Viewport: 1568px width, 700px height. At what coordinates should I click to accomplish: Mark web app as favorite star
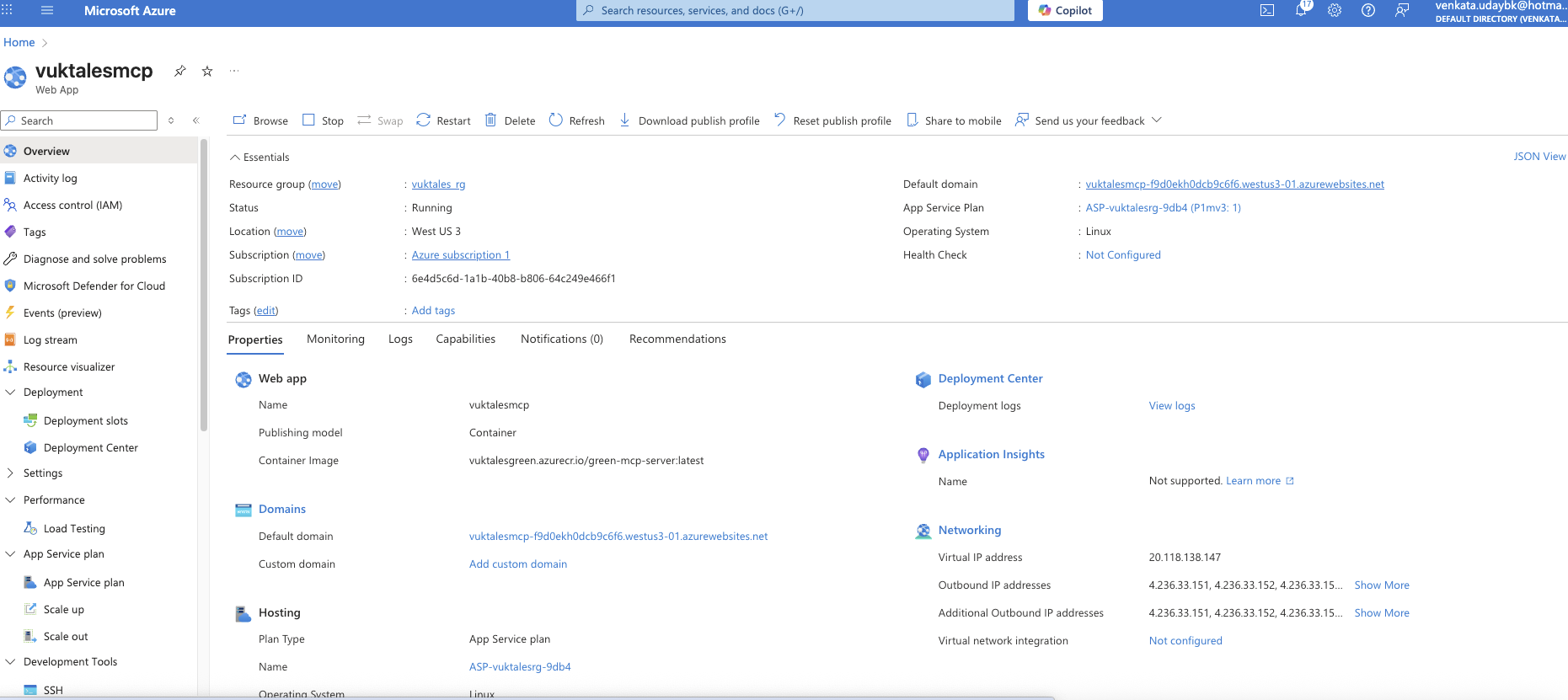pyautogui.click(x=207, y=72)
